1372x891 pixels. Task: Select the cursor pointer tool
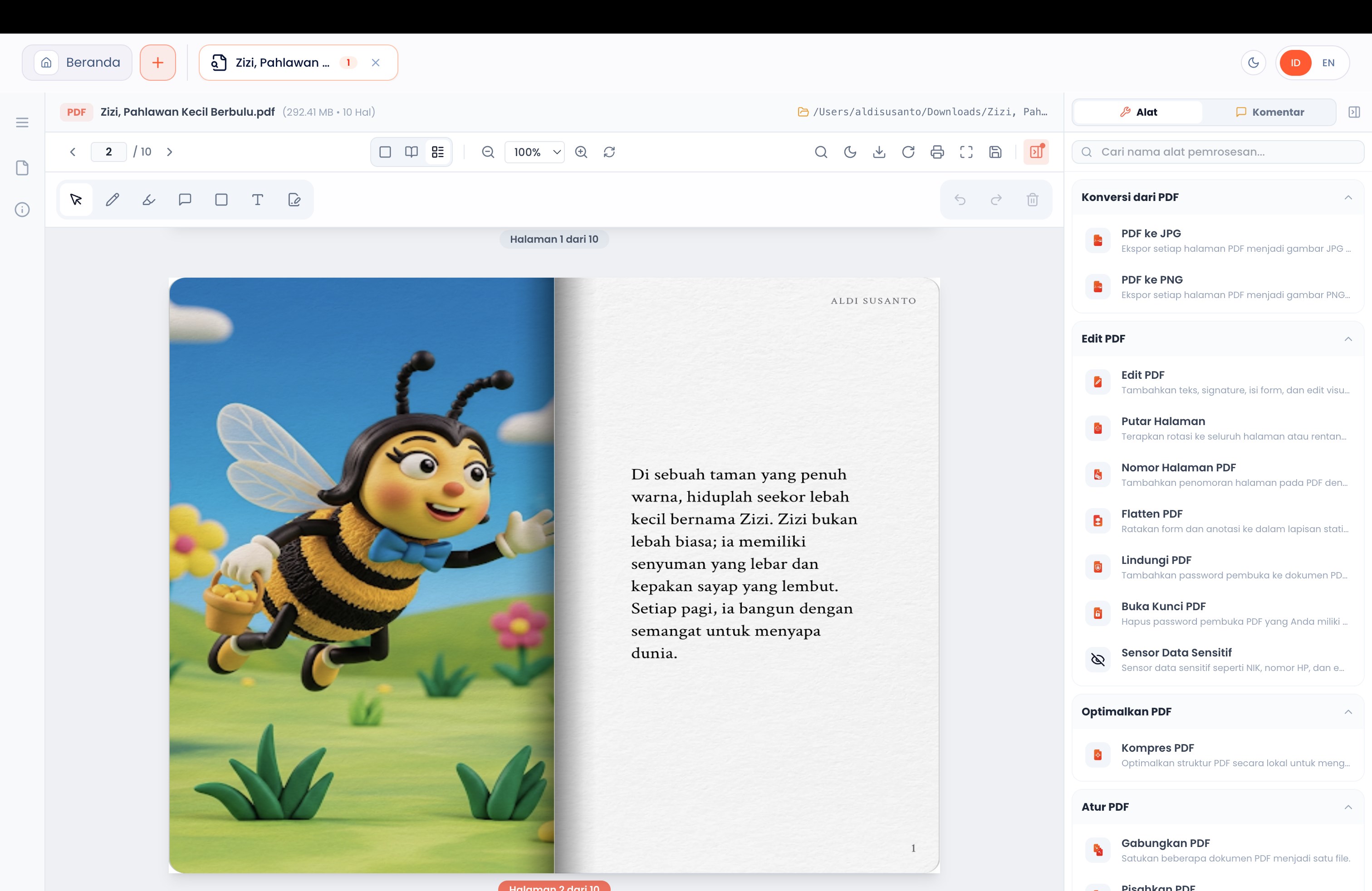tap(76, 200)
